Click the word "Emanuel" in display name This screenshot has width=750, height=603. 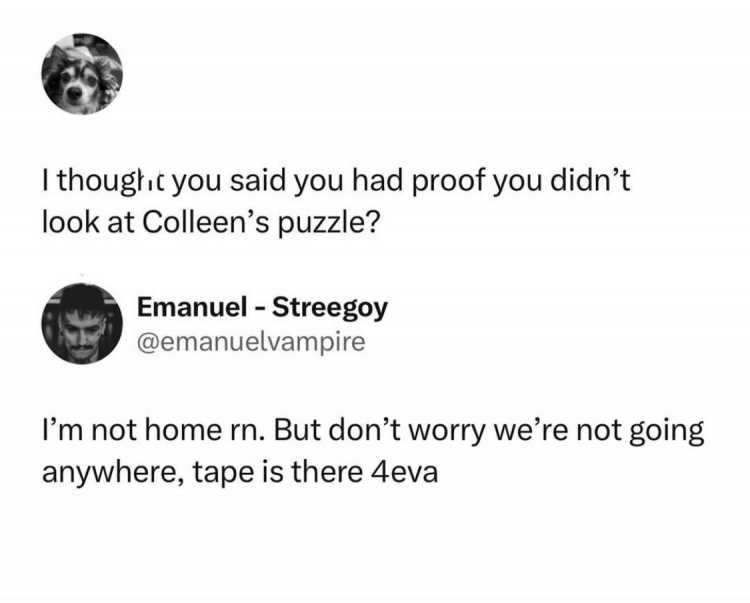[x=192, y=307]
